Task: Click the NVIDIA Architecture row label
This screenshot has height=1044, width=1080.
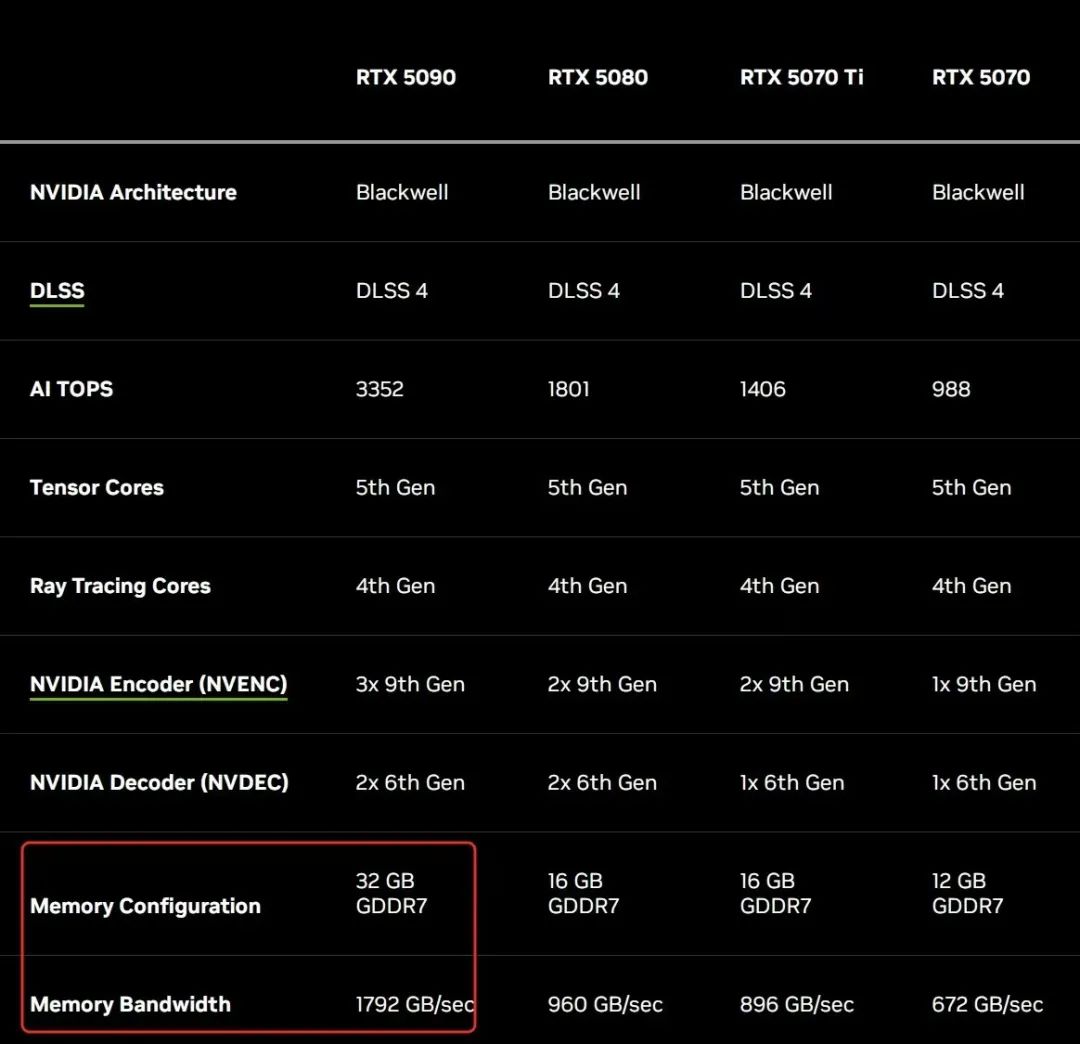Action: tap(133, 192)
